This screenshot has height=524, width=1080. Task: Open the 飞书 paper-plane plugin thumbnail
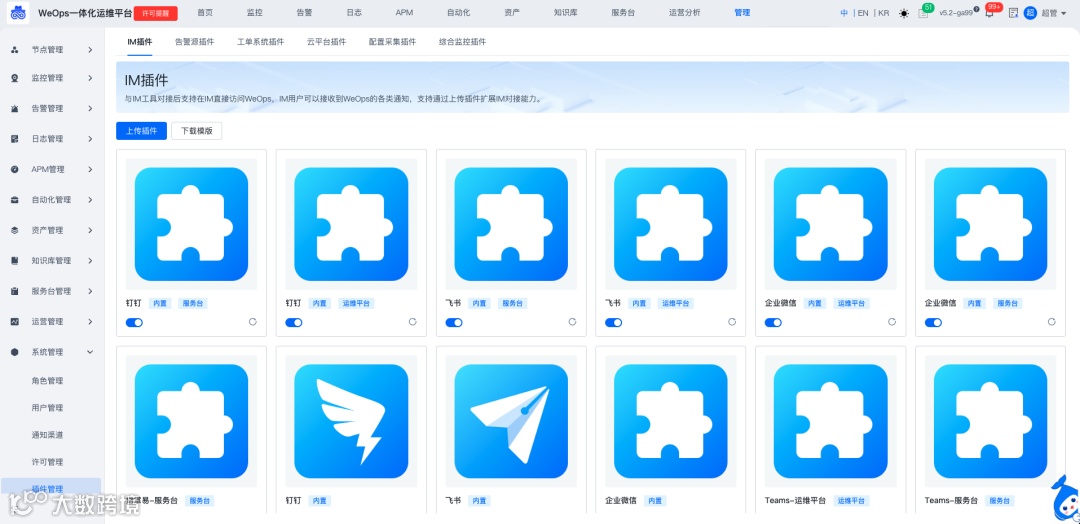[x=511, y=421]
